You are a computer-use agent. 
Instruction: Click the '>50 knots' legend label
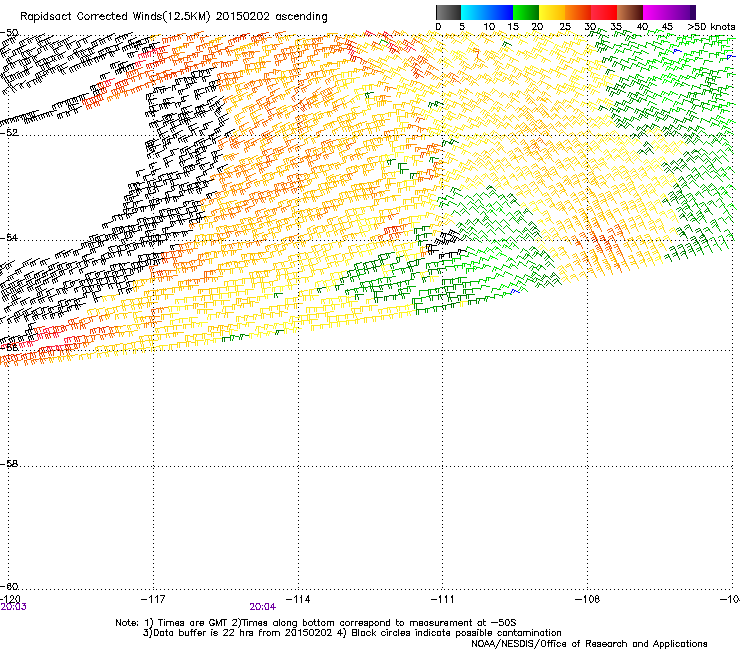point(711,27)
